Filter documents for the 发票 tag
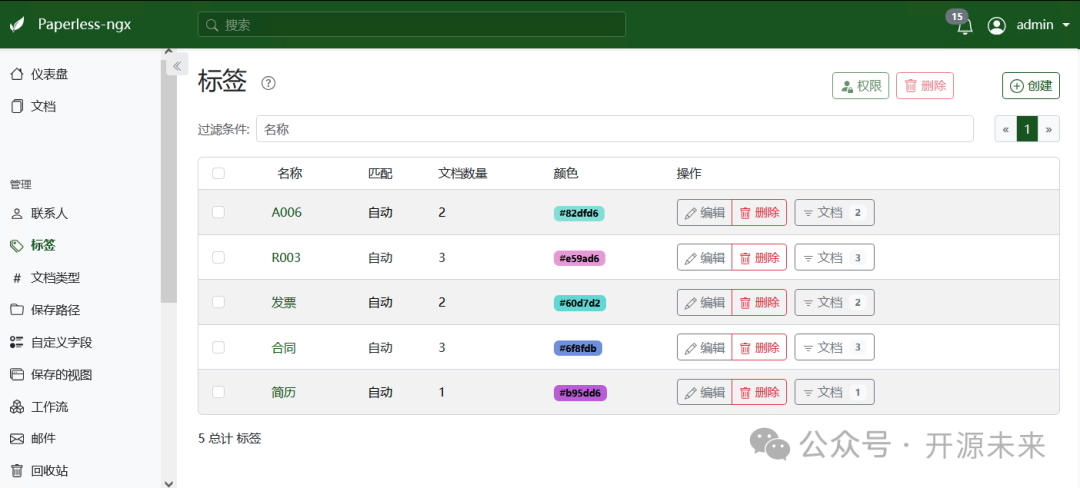 tap(835, 302)
